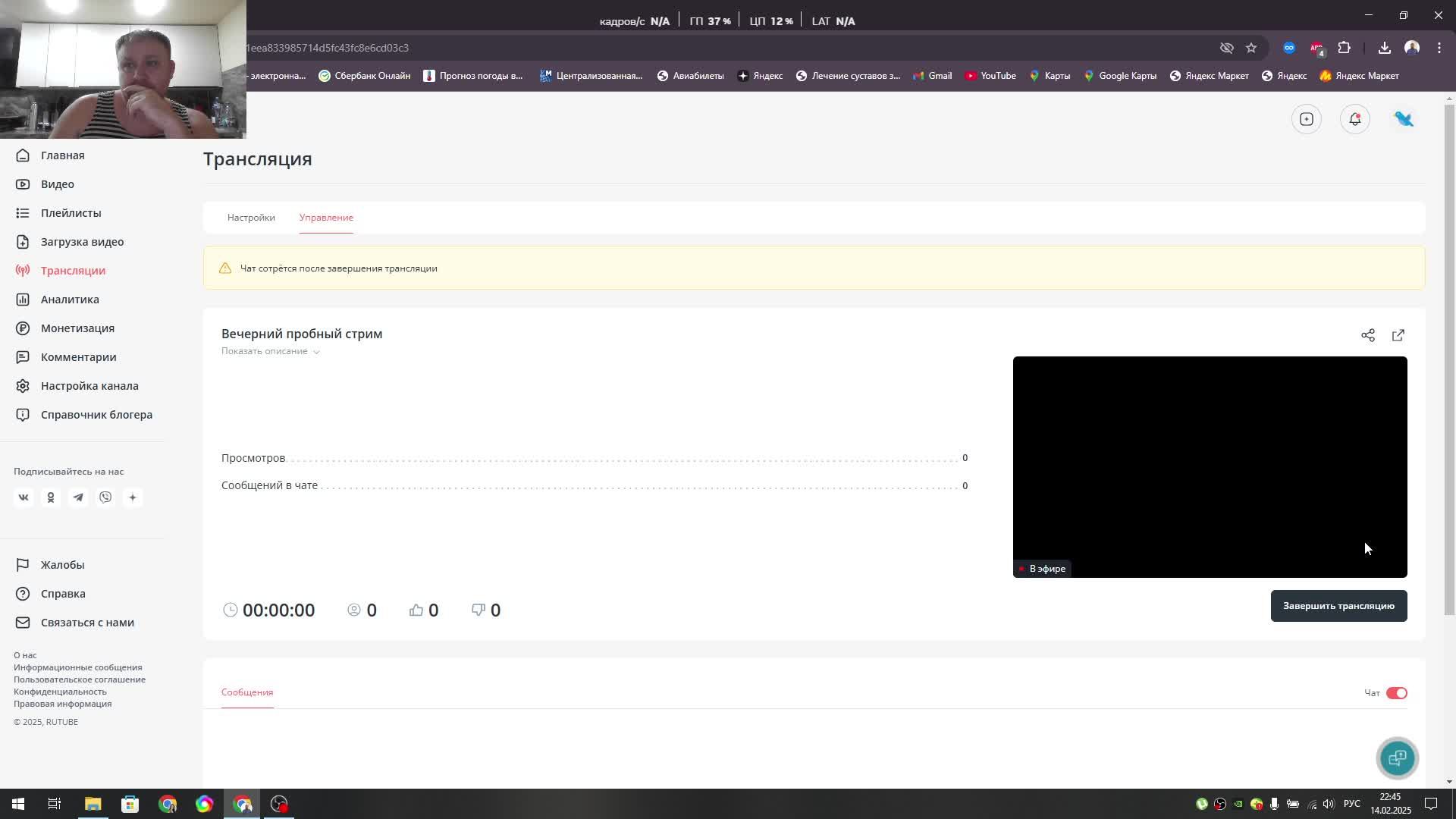Open Настройка канала

tap(77, 386)
